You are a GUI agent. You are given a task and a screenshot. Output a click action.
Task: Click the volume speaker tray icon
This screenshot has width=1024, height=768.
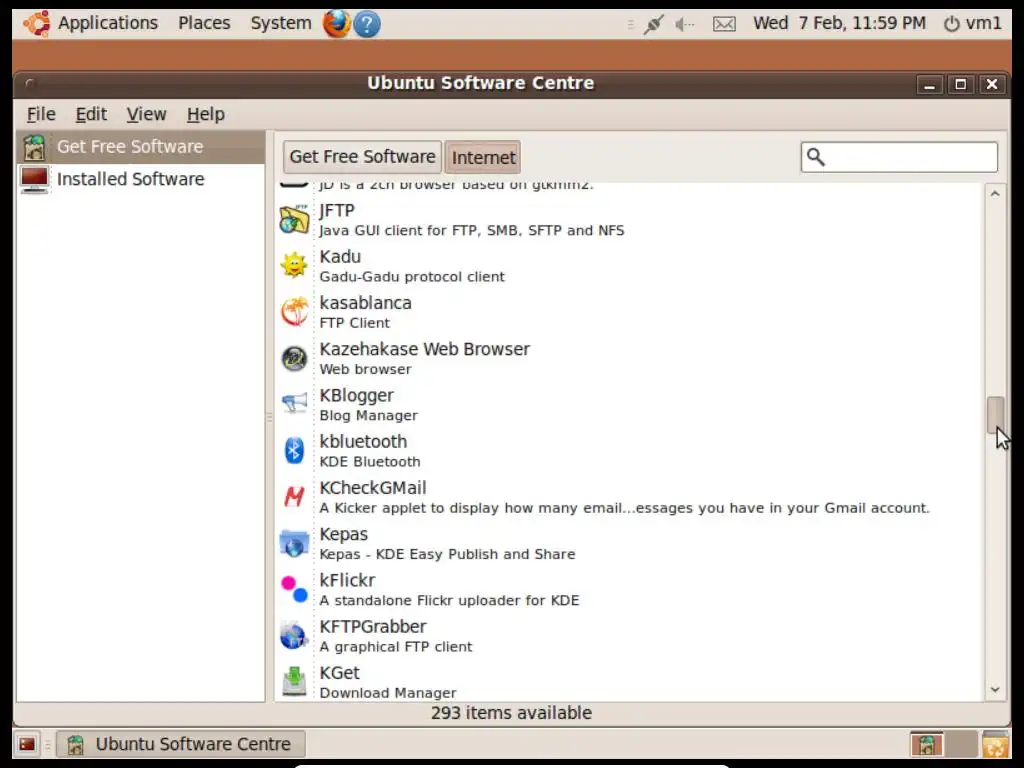point(684,25)
